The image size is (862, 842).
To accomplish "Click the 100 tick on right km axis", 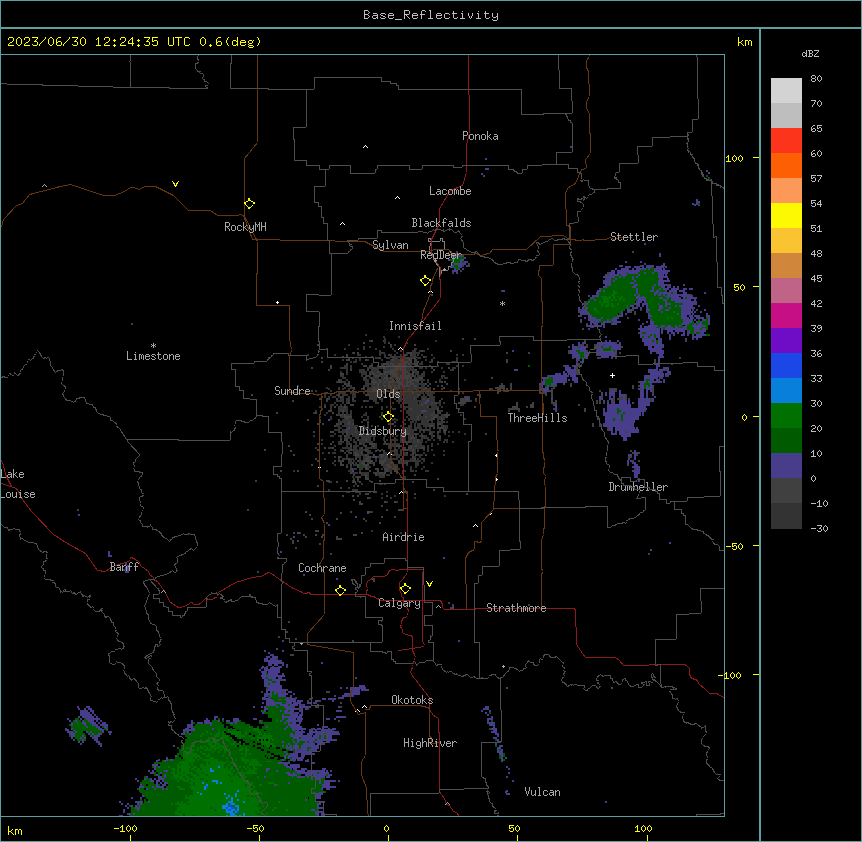I will click(x=734, y=158).
